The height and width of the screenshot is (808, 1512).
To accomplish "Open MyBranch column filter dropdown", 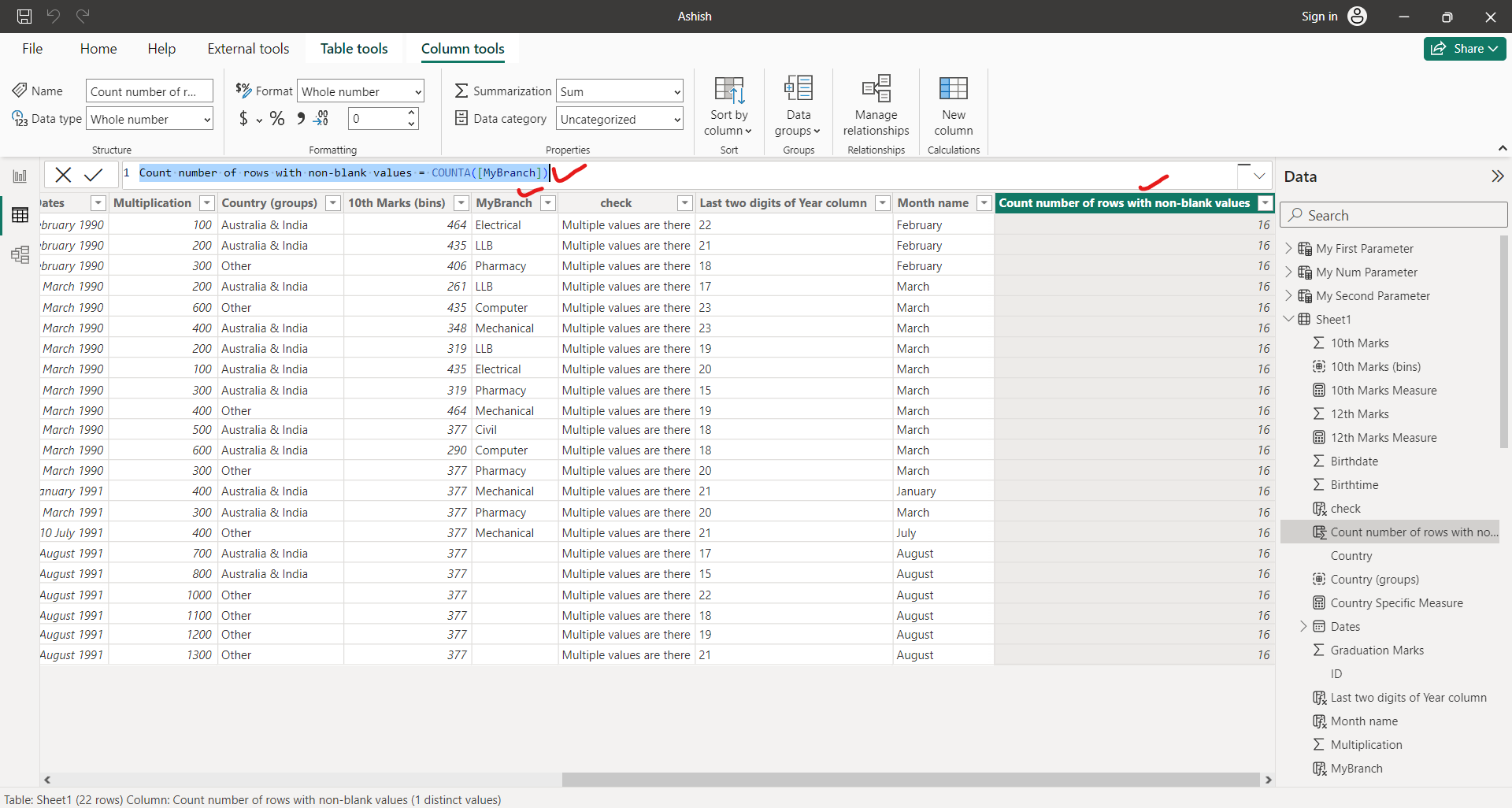I will point(548,203).
